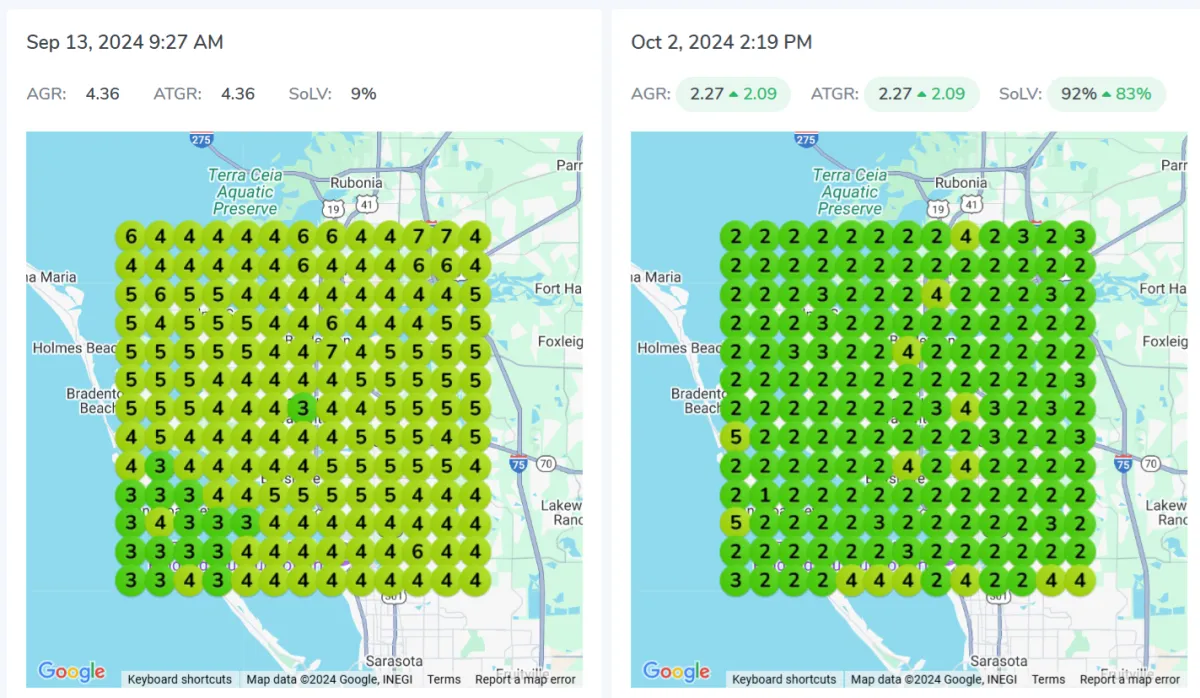Click the 'Rubonia' label on the right map

tap(962, 183)
